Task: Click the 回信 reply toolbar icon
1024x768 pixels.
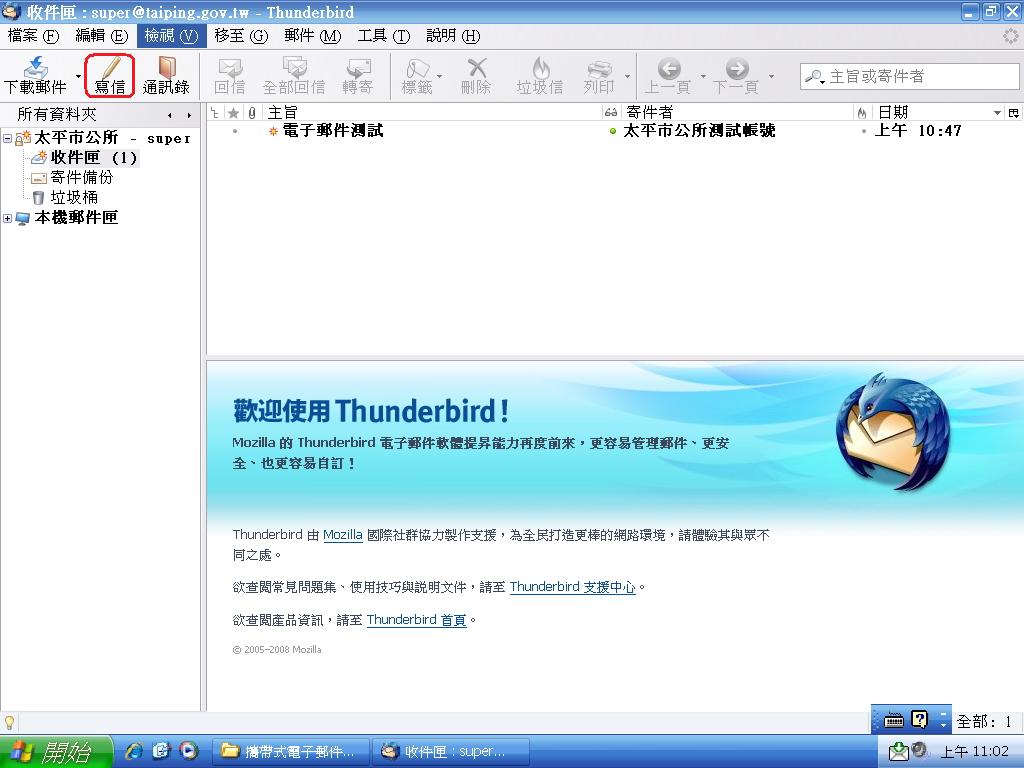Action: click(x=230, y=75)
